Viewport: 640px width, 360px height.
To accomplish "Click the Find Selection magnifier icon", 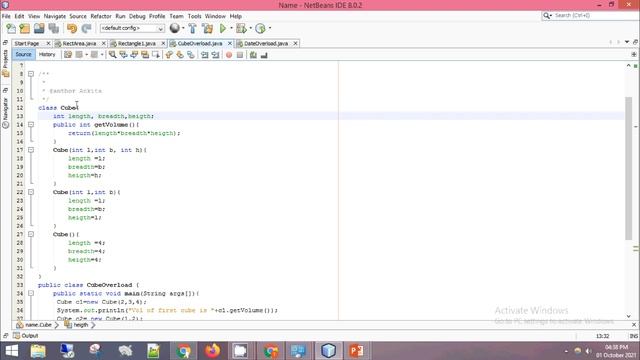I will click(x=112, y=55).
